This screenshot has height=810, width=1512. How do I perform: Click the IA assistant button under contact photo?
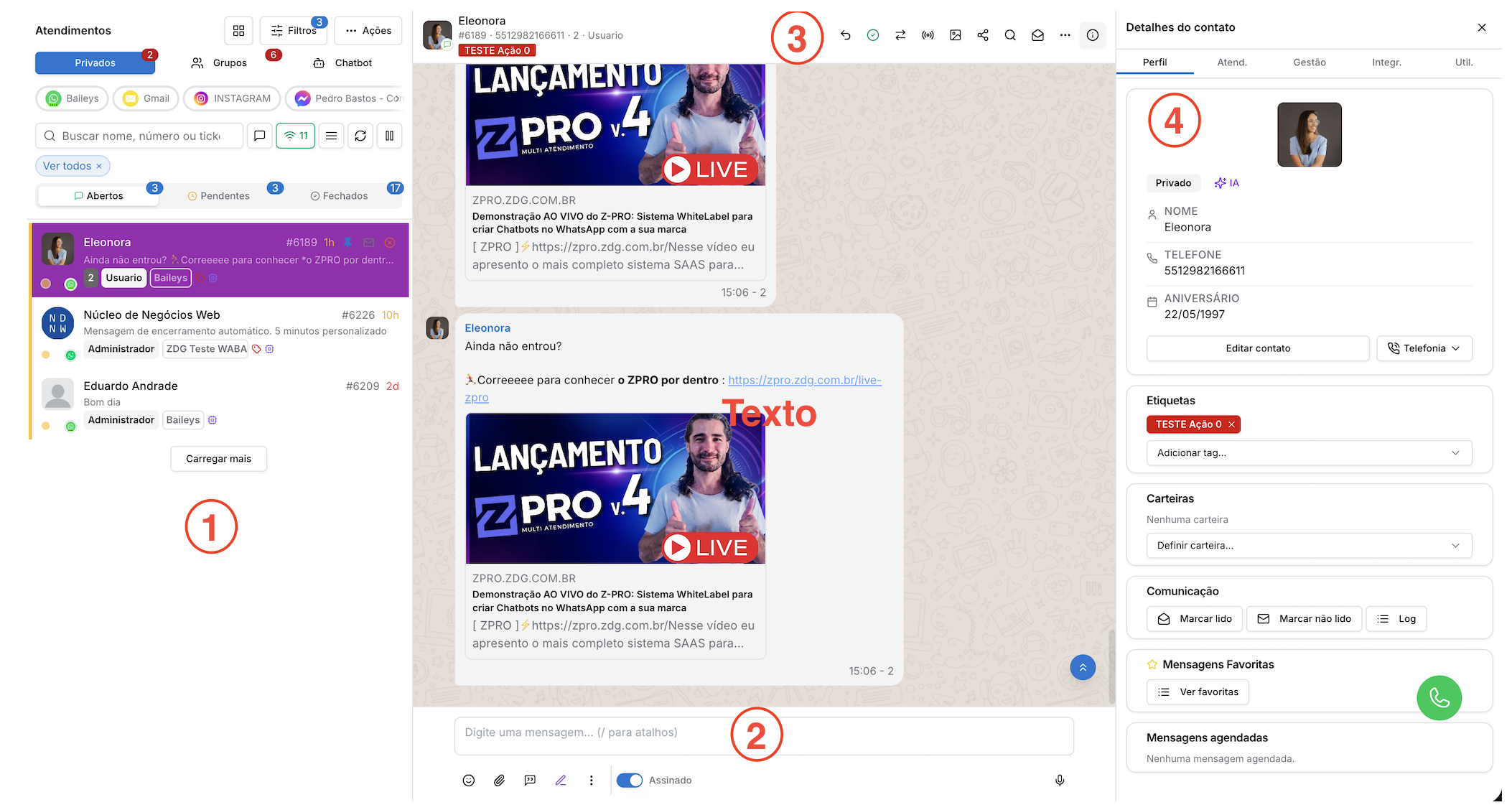coord(1226,183)
